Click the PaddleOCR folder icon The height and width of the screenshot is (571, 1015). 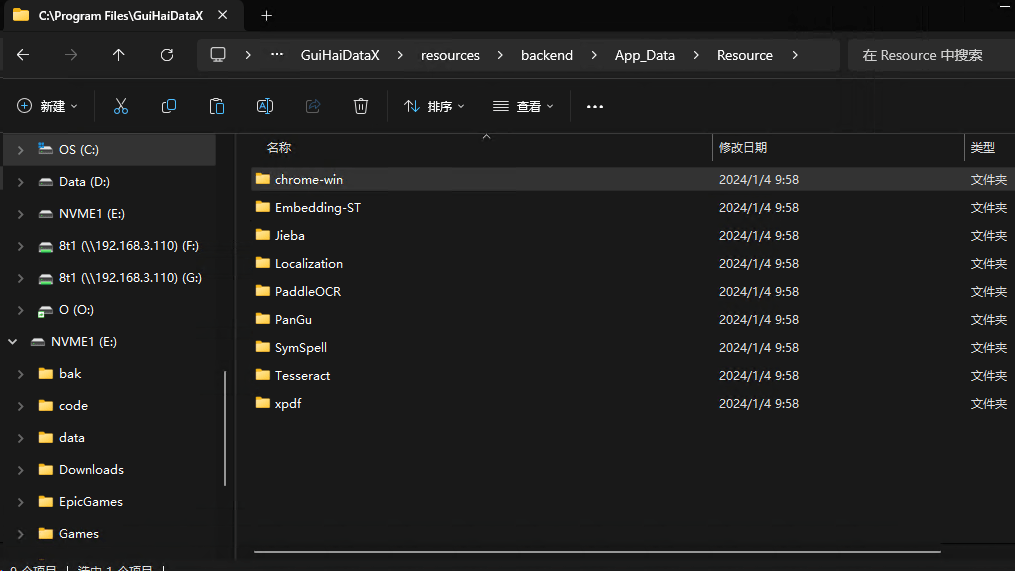pyautogui.click(x=262, y=291)
